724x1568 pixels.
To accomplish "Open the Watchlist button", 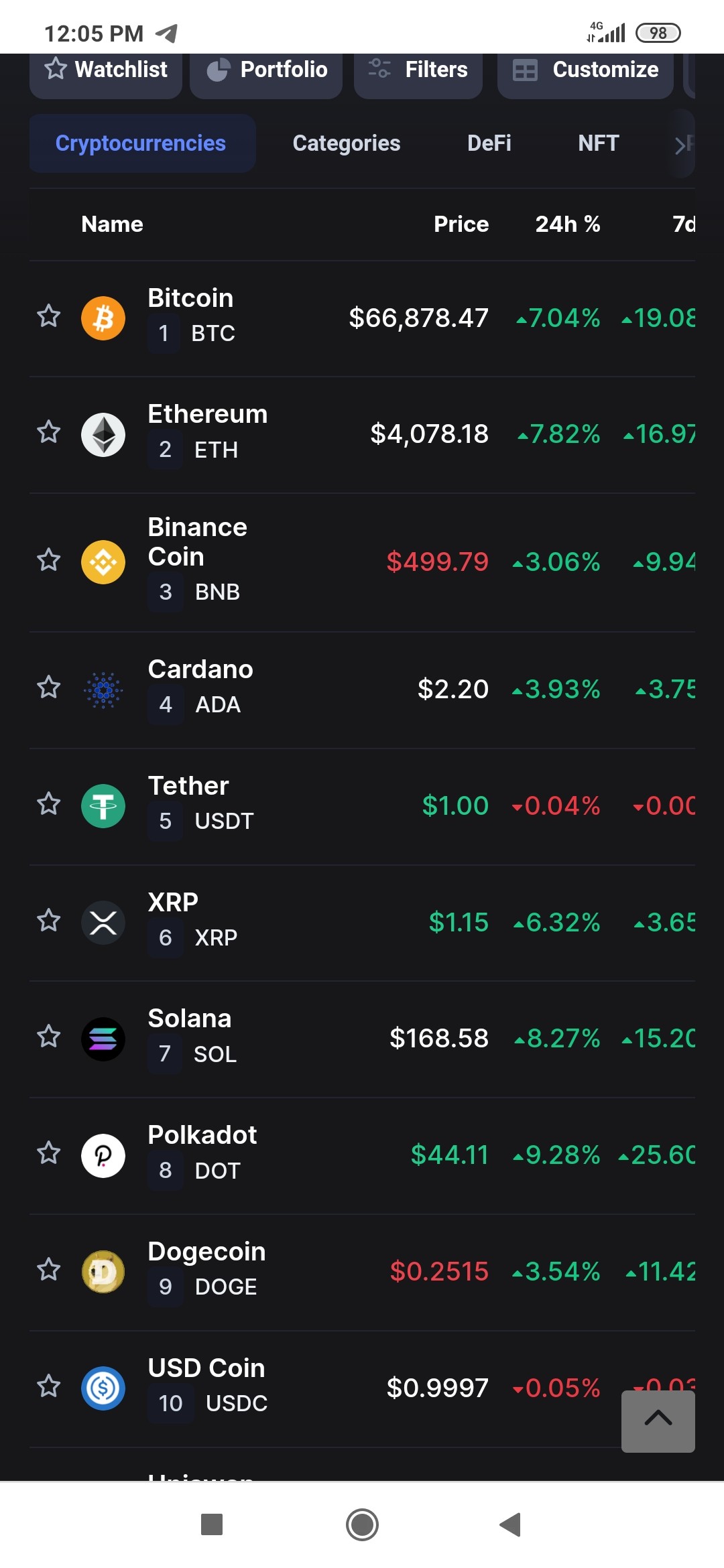I will (106, 70).
